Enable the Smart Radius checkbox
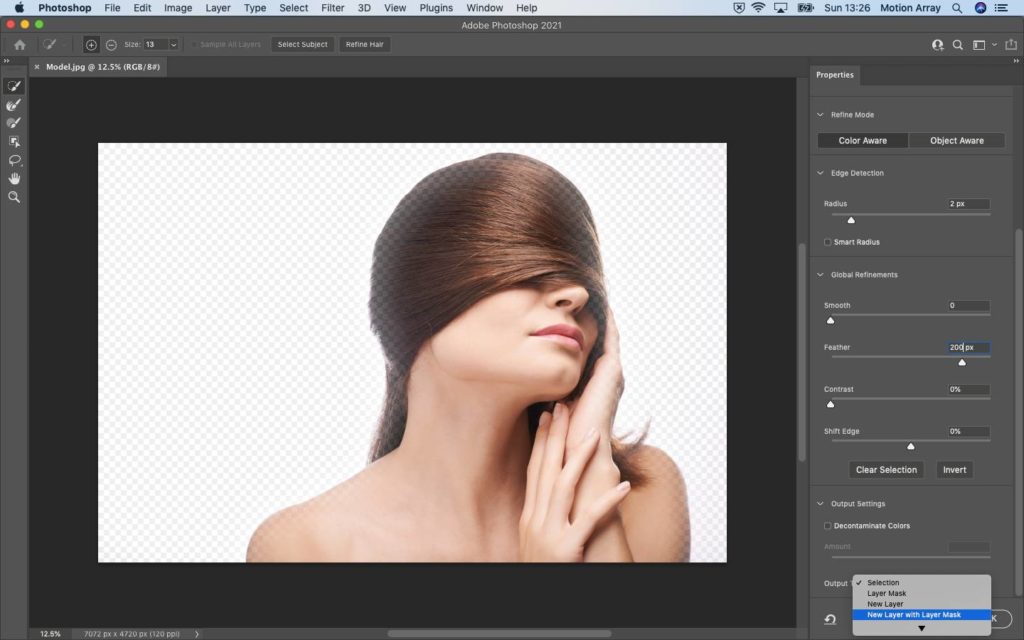 pyautogui.click(x=827, y=242)
